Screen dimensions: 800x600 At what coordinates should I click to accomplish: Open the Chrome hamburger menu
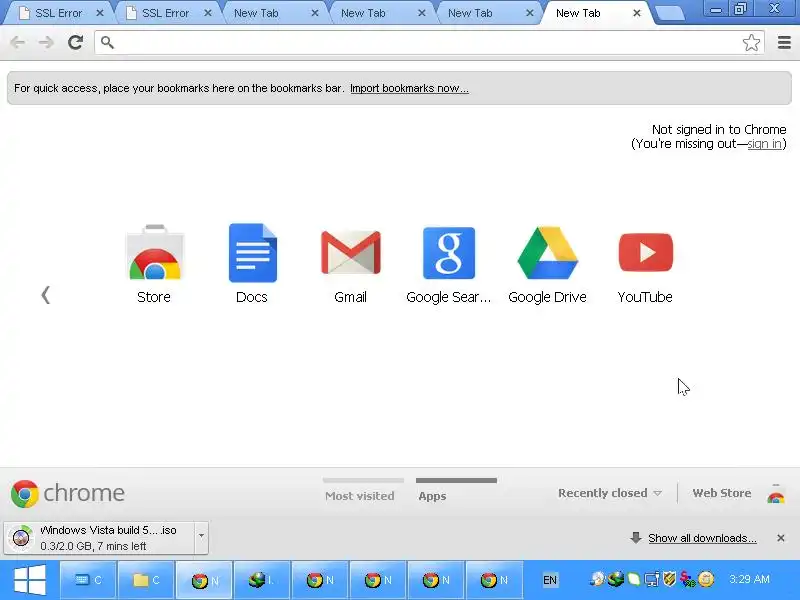pos(784,42)
